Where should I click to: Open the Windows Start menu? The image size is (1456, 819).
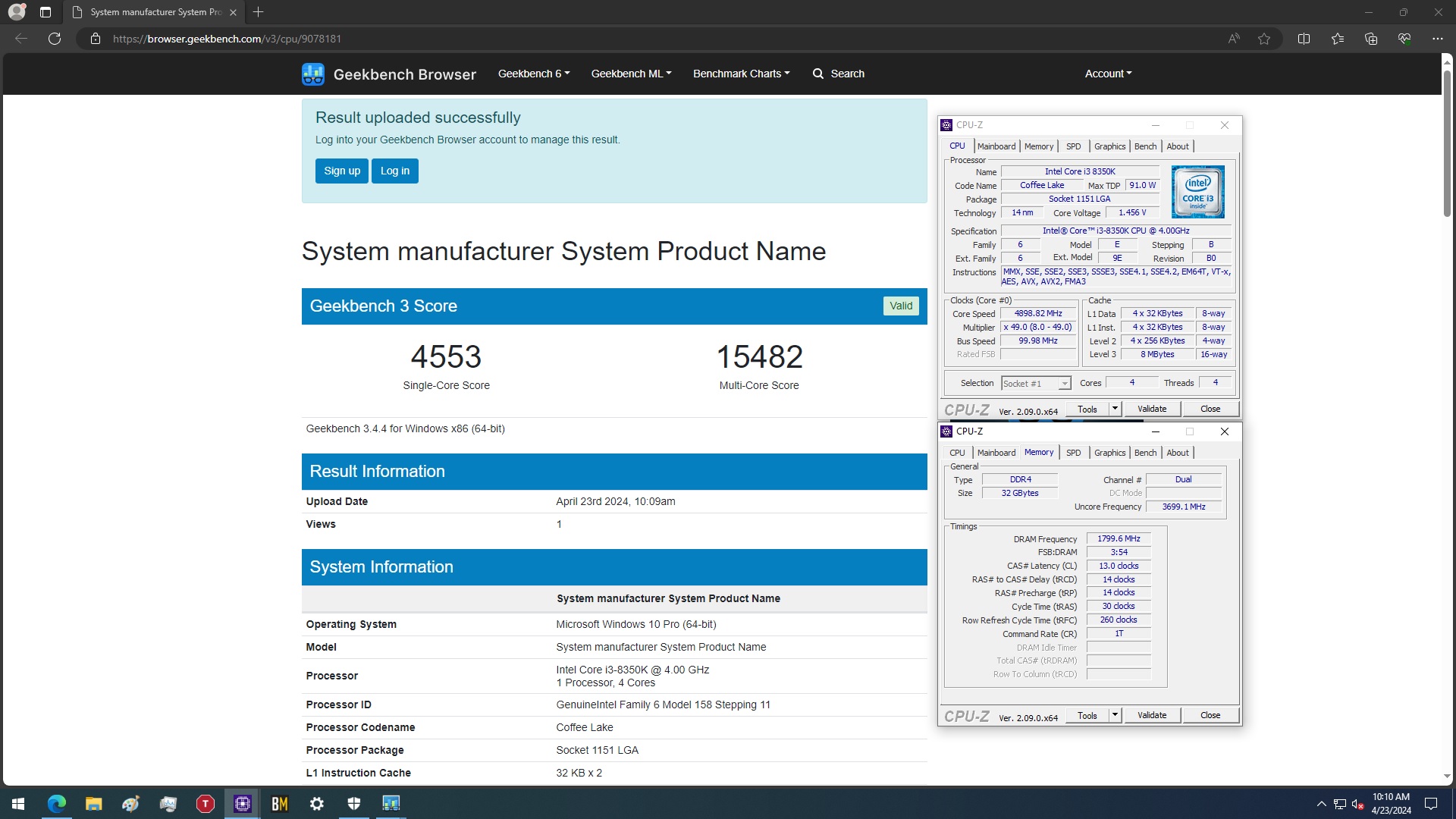(x=18, y=804)
